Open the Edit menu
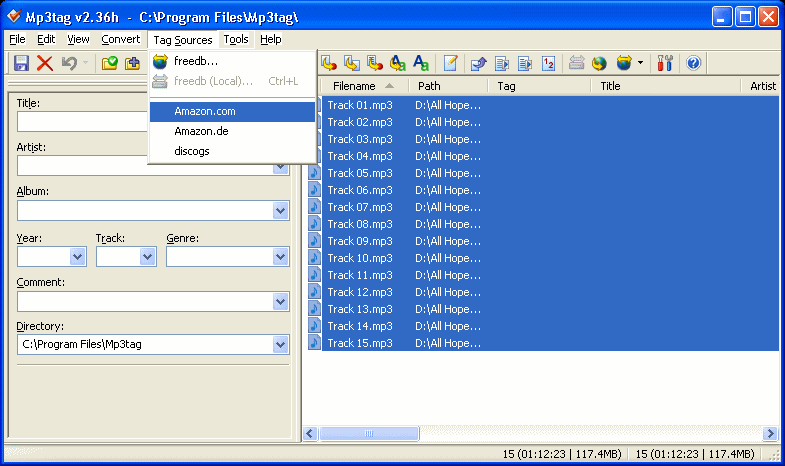 coord(46,39)
